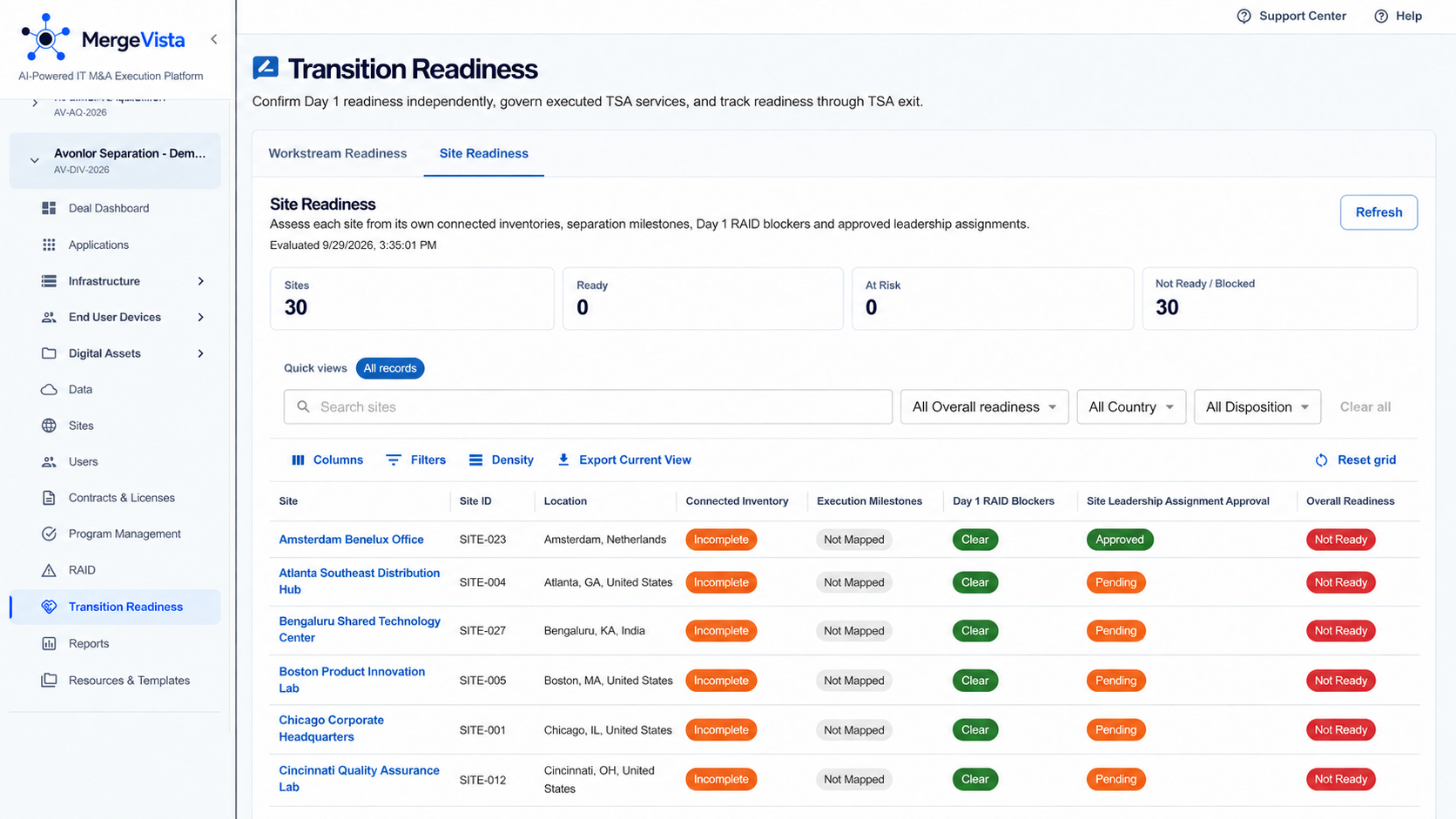Viewport: 1456px width, 819px height.
Task: Open Cincinnati Quality Assurance Lab link
Action: point(359,778)
